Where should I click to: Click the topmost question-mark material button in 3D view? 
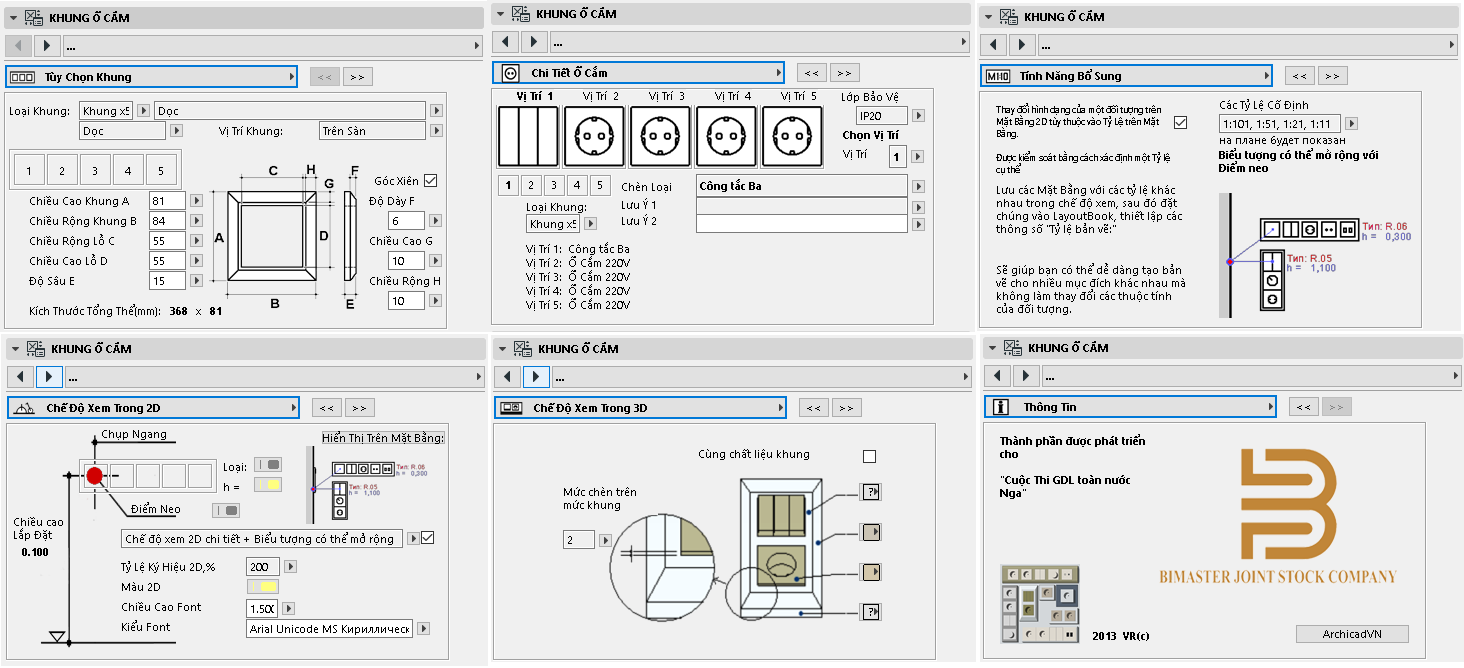click(x=869, y=492)
